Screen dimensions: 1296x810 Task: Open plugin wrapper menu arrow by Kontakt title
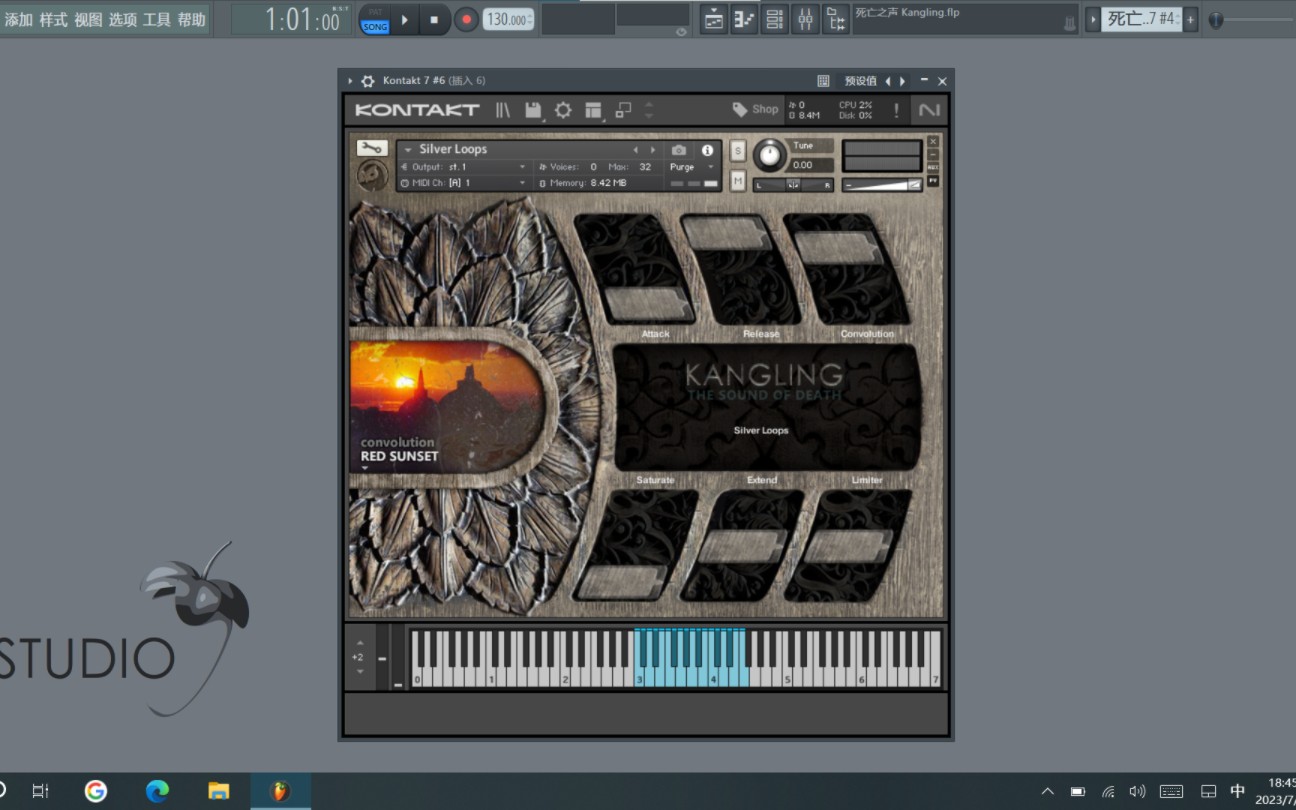point(350,81)
